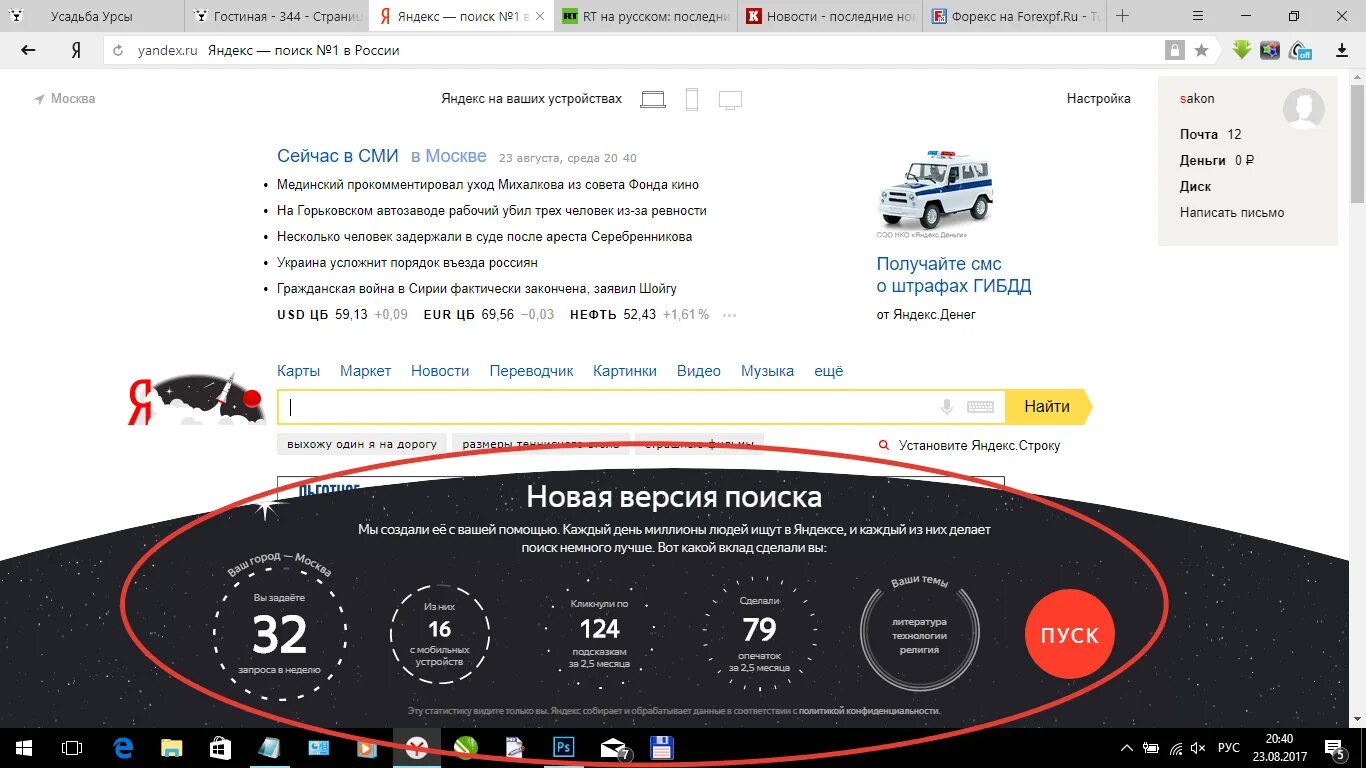The height and width of the screenshot is (768, 1366).
Task: Expand more rates with the three dots
Action: [x=729, y=315]
